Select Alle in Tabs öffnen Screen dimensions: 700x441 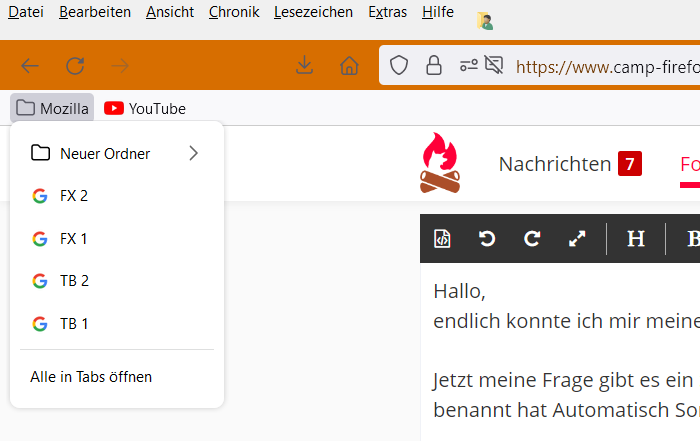coord(91,377)
